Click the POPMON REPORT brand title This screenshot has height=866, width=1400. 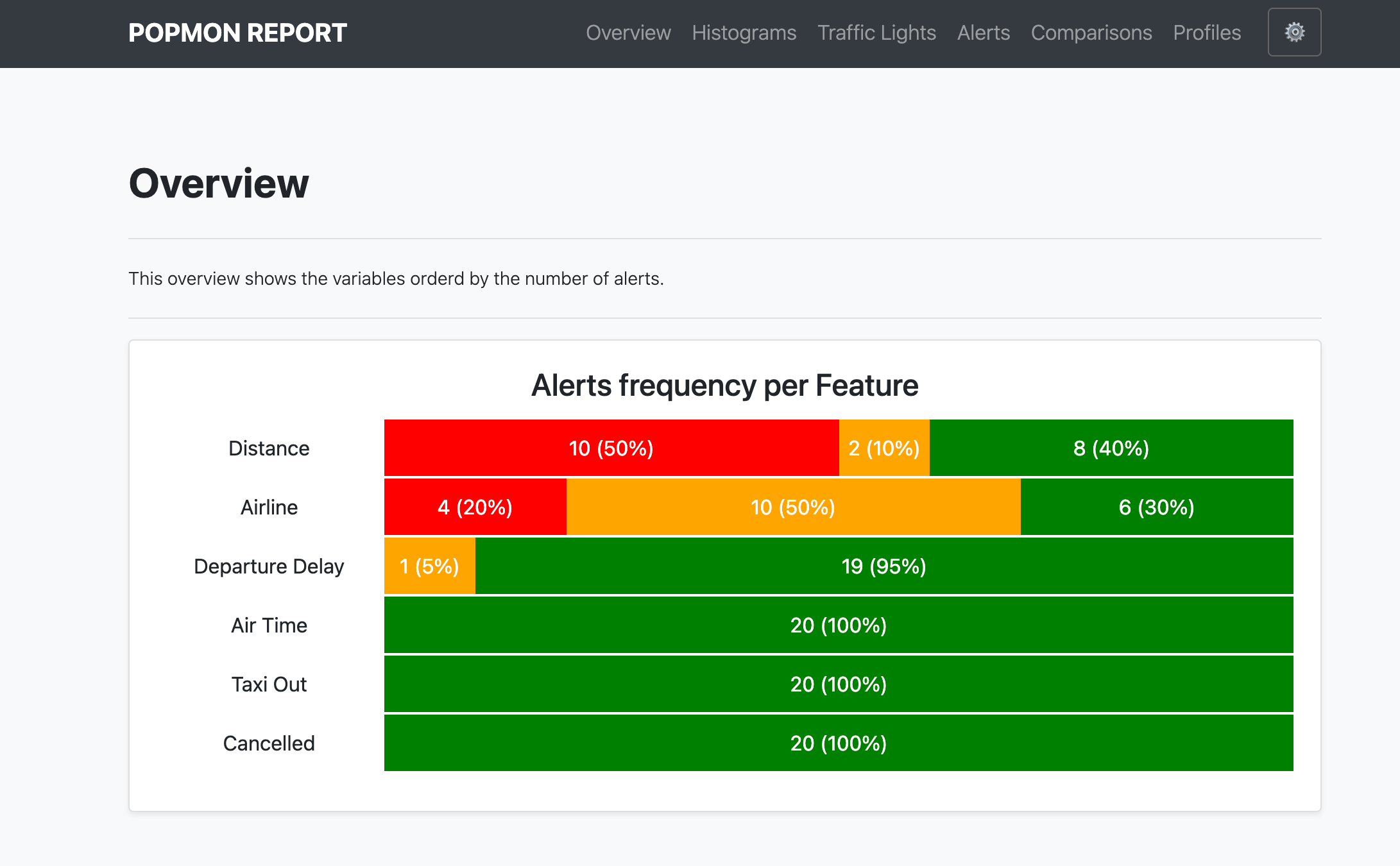coord(237,33)
